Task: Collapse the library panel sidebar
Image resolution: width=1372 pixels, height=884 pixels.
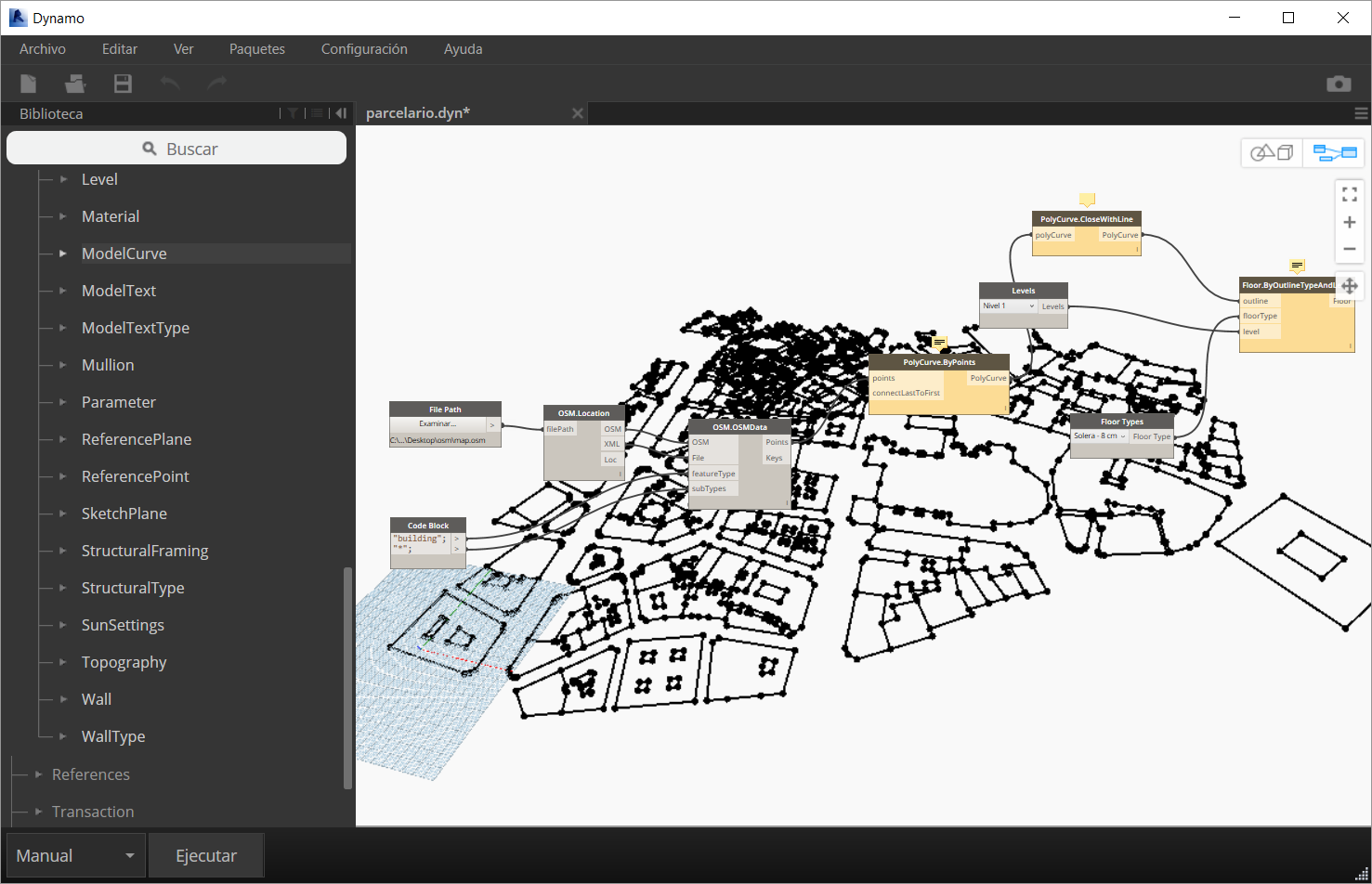Action: pos(341,113)
